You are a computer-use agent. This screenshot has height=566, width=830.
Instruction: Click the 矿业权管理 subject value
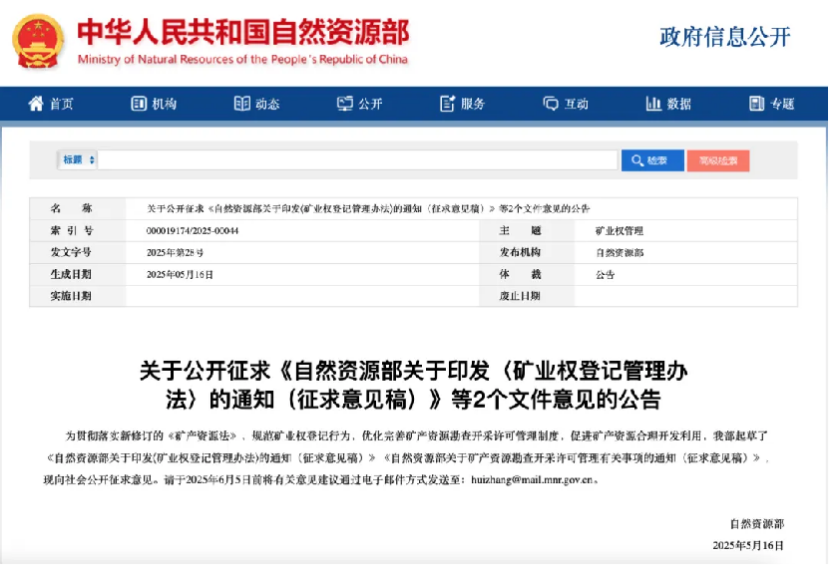[619, 231]
